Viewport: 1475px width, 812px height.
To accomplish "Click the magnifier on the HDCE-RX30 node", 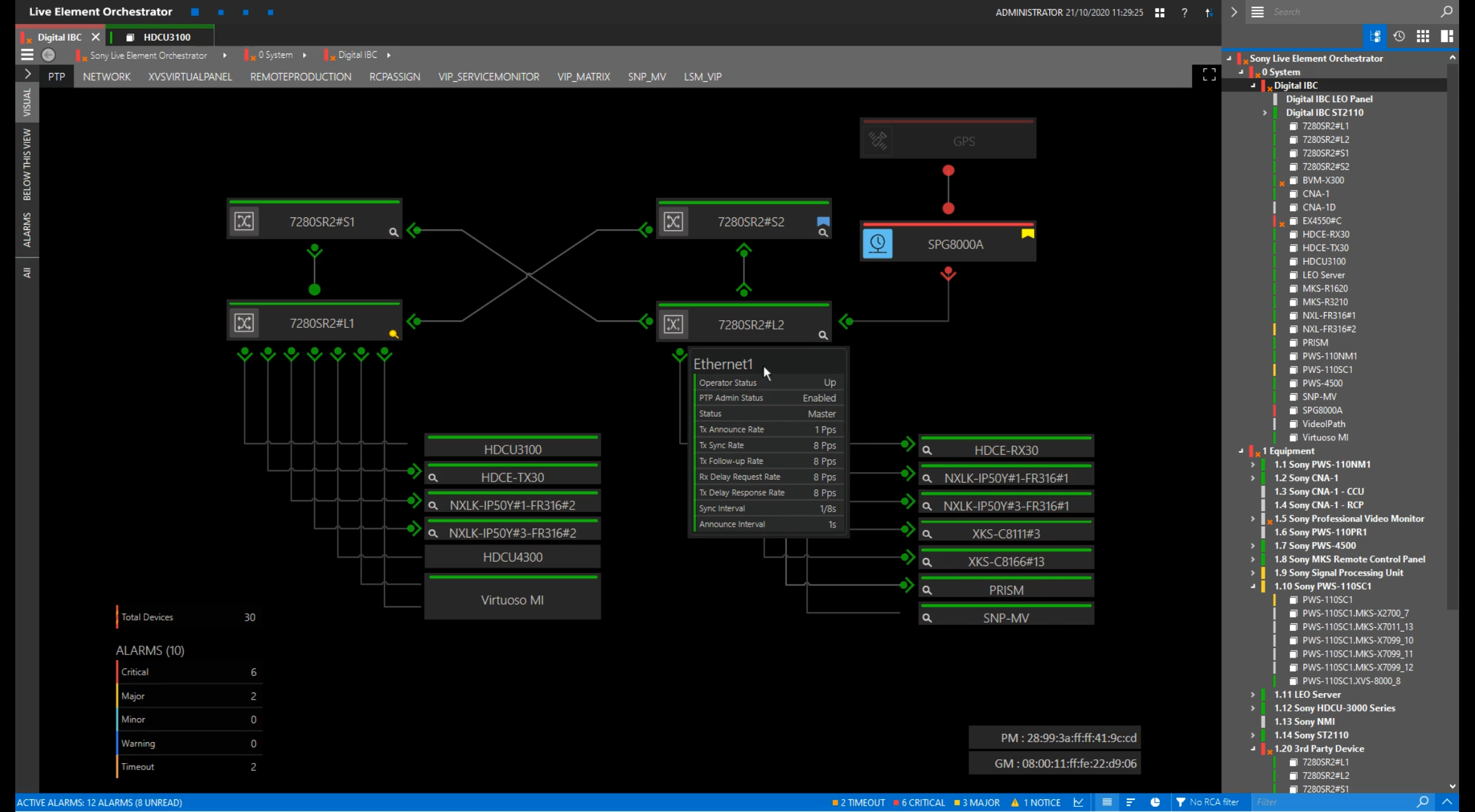I will point(927,450).
